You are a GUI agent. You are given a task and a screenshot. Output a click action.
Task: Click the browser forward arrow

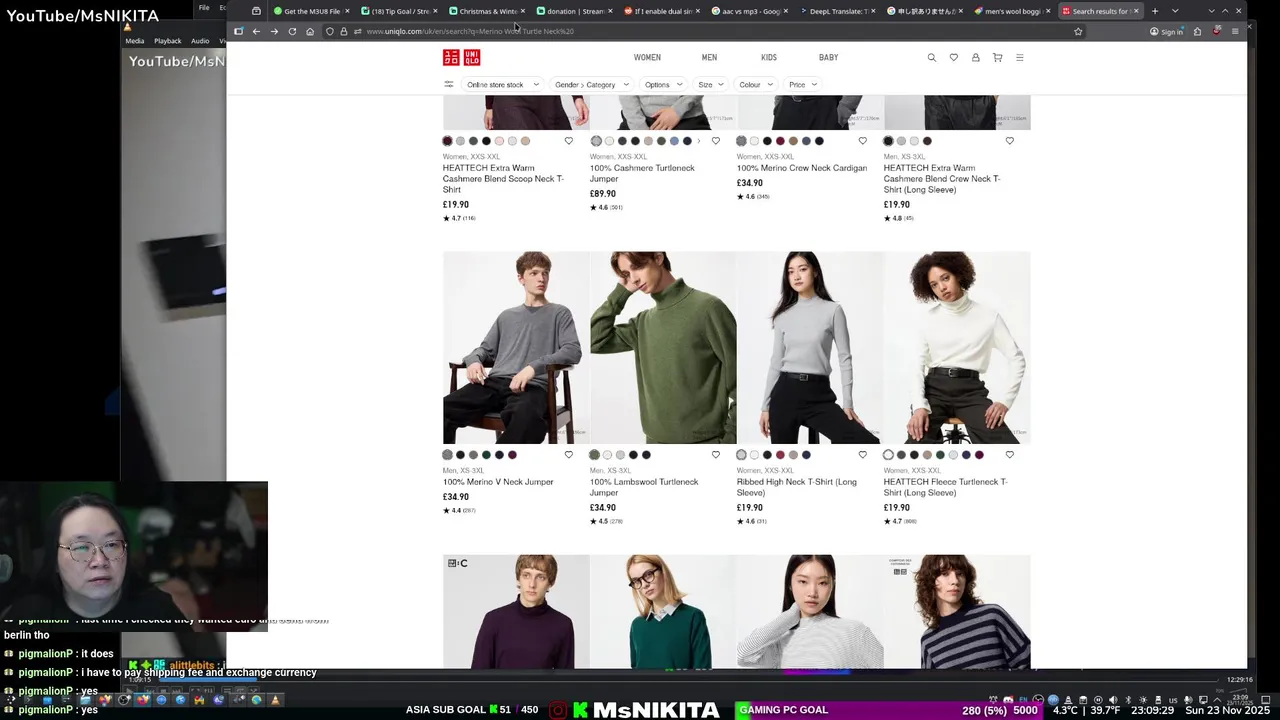(x=274, y=31)
